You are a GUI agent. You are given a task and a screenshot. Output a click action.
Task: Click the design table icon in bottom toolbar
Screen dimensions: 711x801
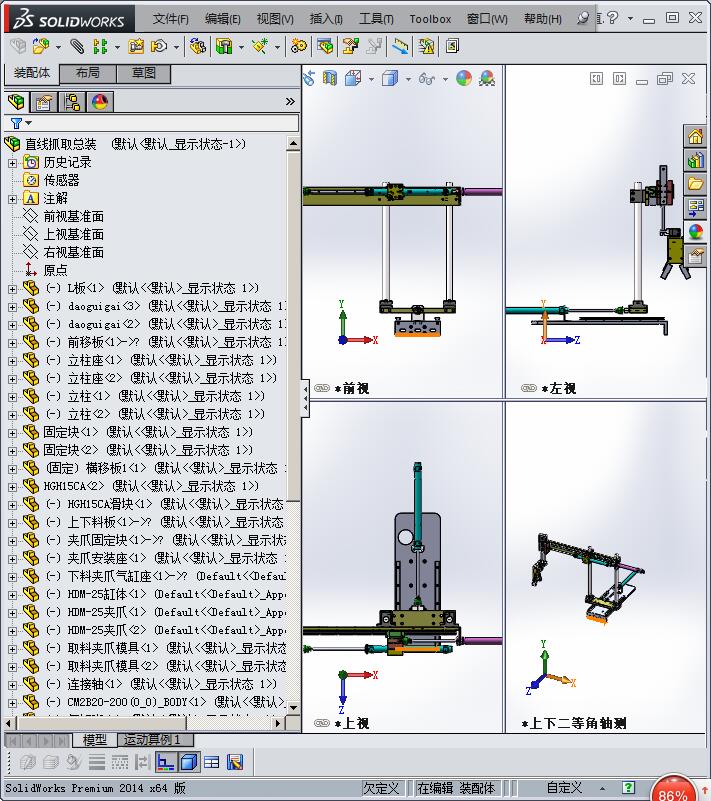[x=211, y=763]
